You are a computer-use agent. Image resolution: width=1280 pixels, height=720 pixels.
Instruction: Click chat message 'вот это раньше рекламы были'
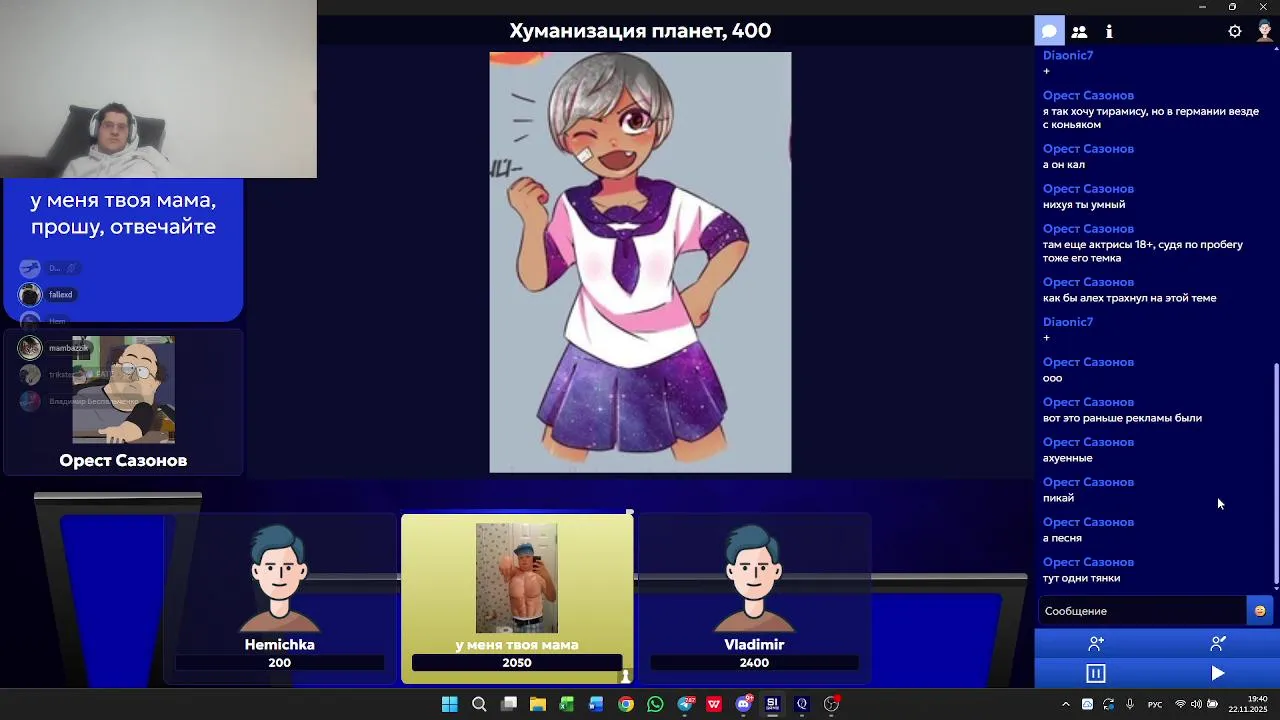1122,418
